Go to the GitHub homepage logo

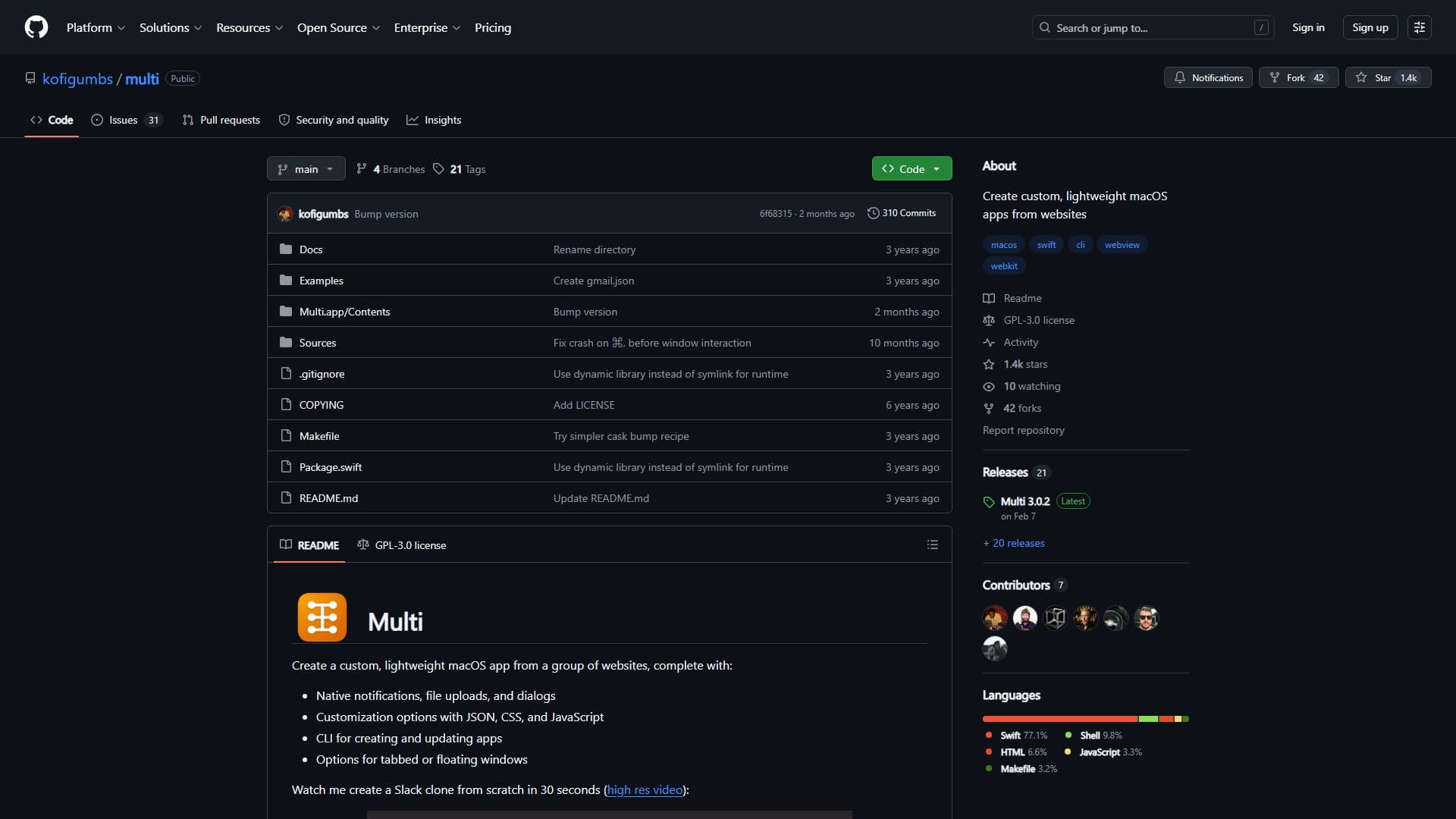pyautogui.click(x=36, y=27)
